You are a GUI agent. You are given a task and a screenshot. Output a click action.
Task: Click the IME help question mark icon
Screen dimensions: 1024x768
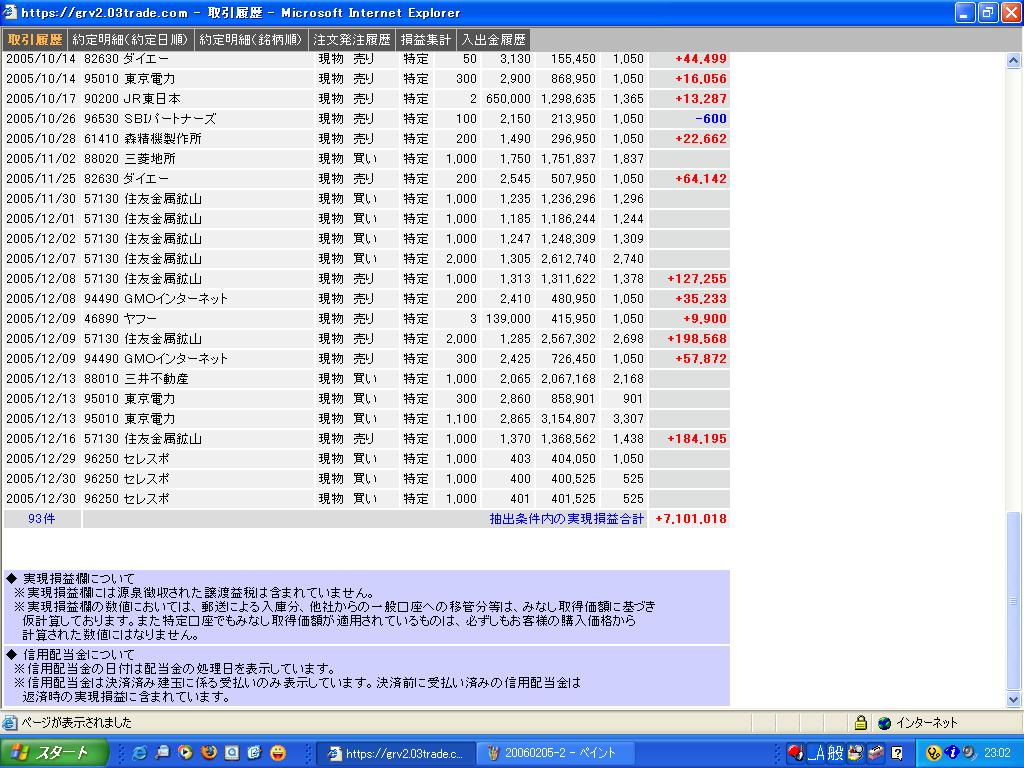897,753
